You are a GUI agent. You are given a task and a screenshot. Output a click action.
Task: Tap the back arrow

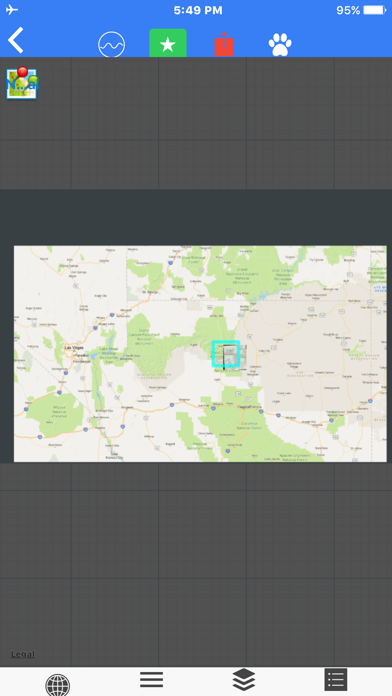[x=16, y=40]
